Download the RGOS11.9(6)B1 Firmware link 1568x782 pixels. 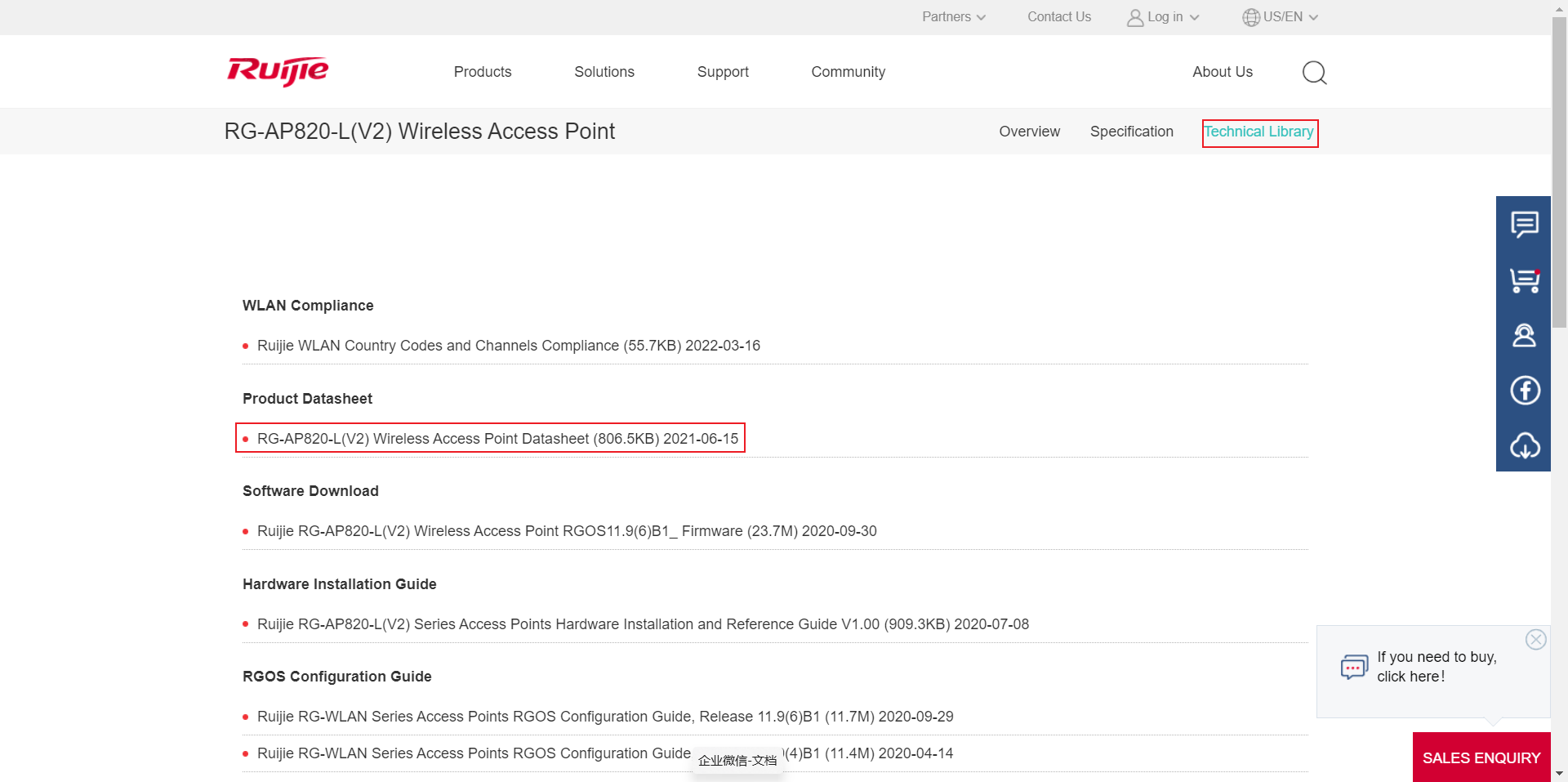pos(566,531)
